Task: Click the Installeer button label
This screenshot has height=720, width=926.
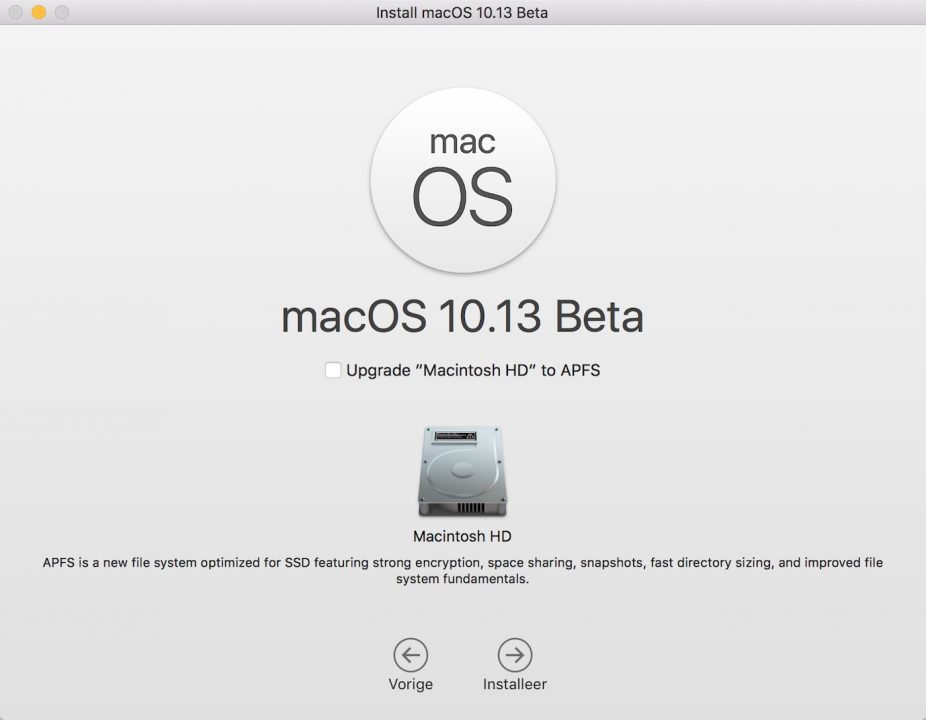Action: click(x=515, y=684)
